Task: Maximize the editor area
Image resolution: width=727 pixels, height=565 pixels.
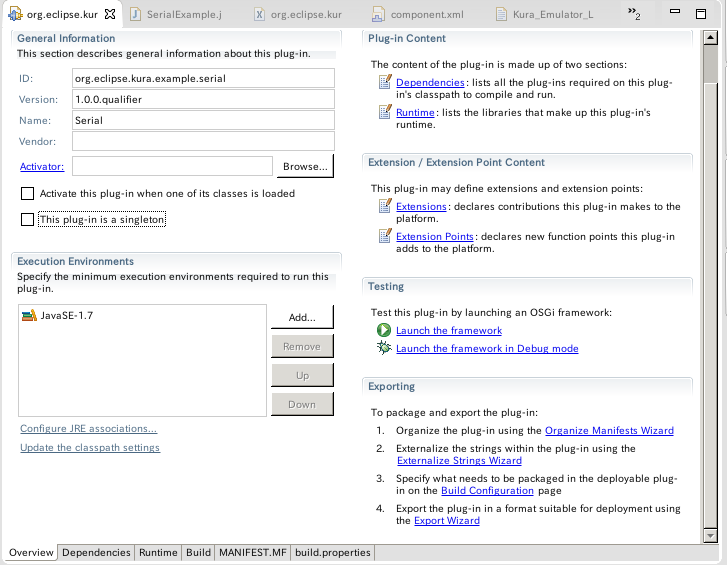Action: 701,14
